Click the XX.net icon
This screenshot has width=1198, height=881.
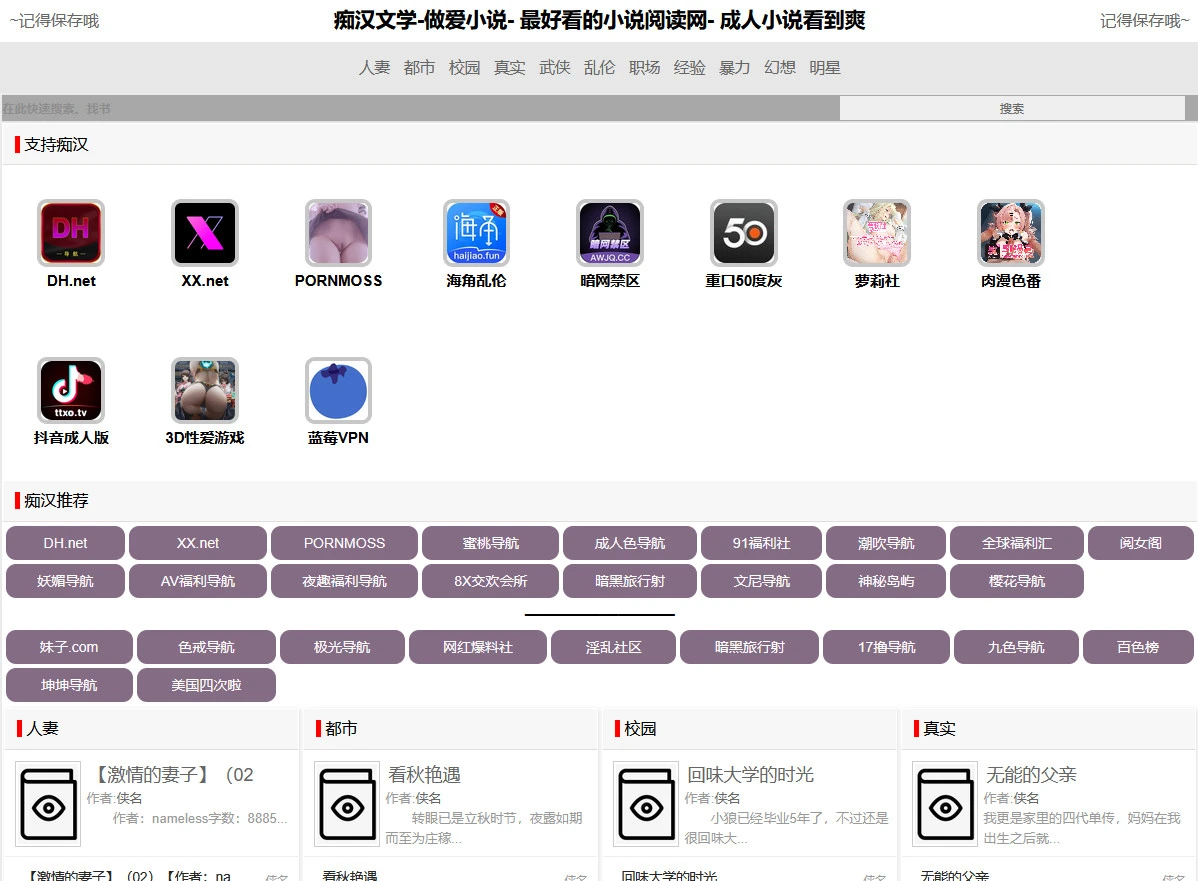(204, 231)
